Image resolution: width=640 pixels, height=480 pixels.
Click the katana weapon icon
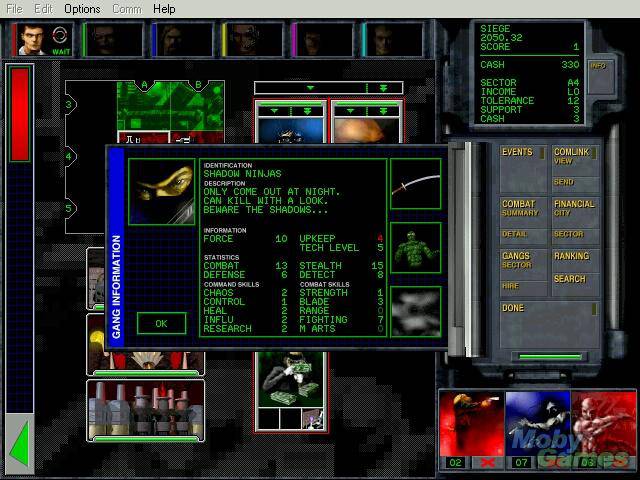416,184
